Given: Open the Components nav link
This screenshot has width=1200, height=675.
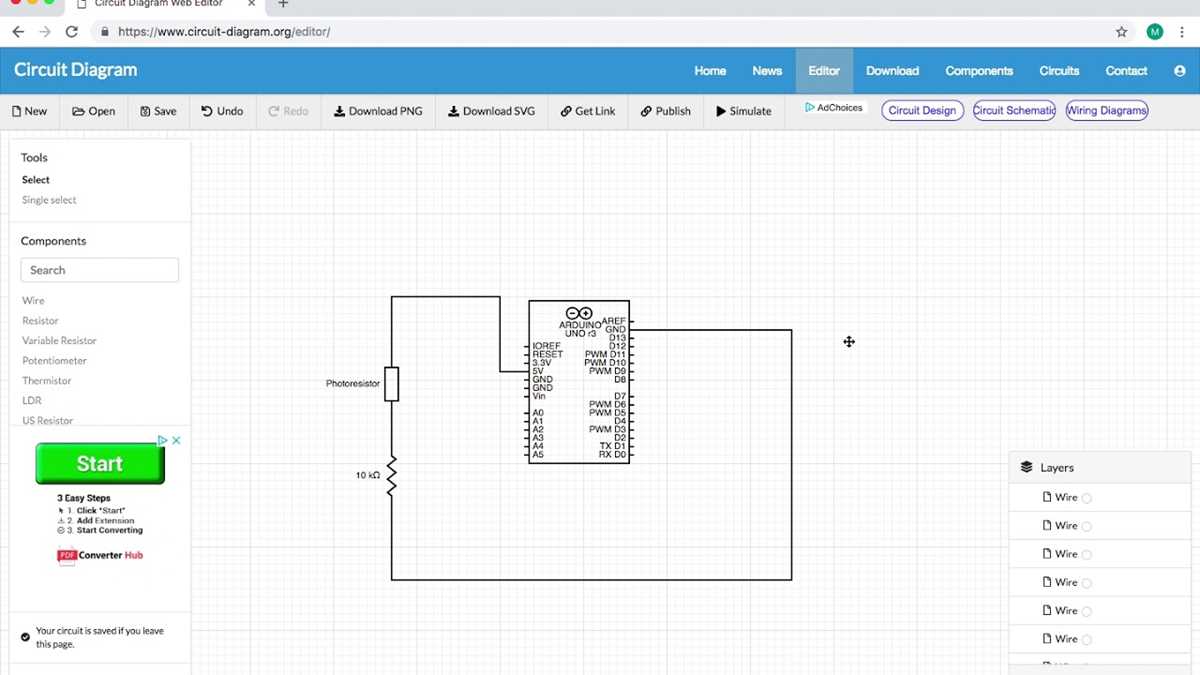Looking at the screenshot, I should click(979, 71).
